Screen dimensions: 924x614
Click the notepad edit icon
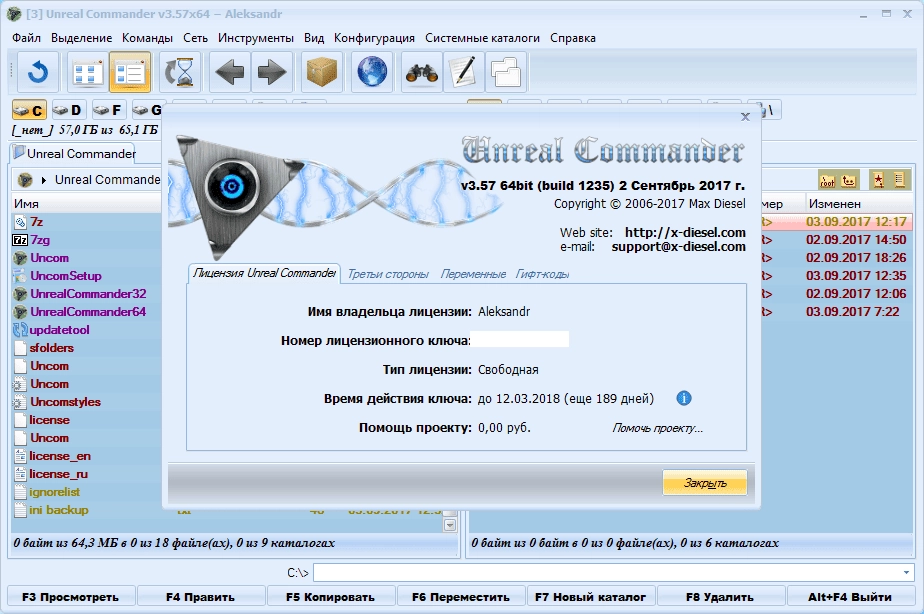464,72
